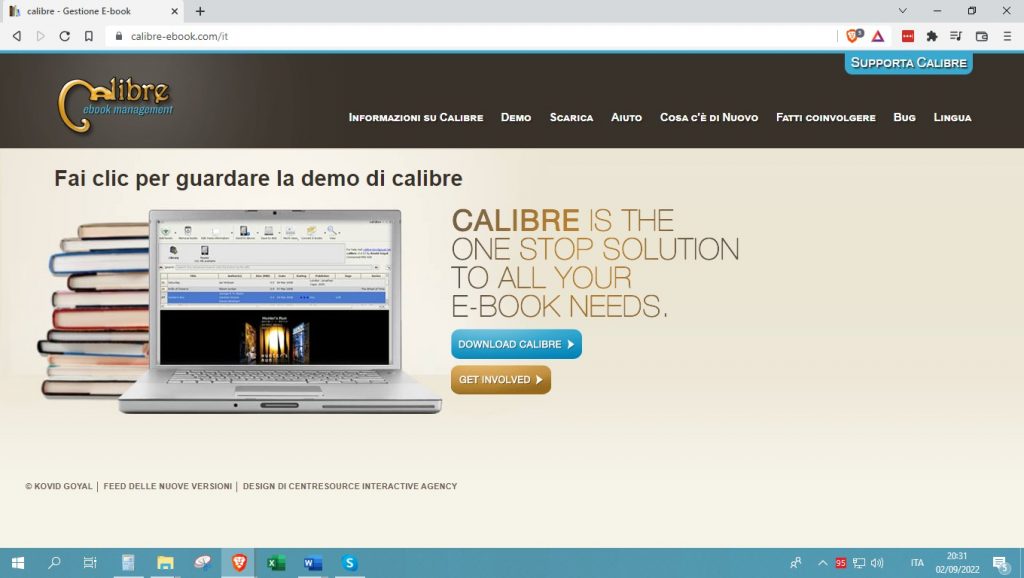Expand hidden system tray icons
Image resolution: width=1024 pixels, height=578 pixels.
click(x=822, y=563)
